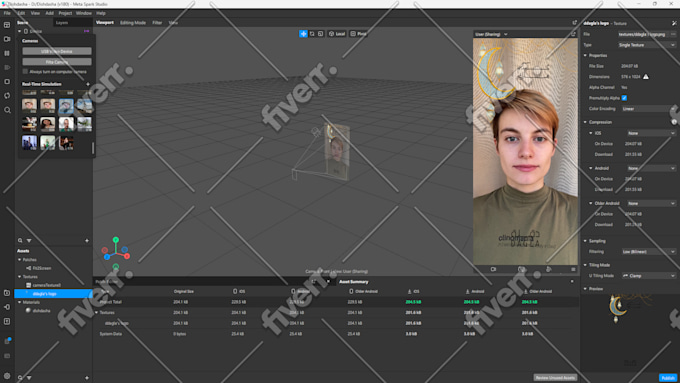Collapse the Sampling section in inspector
The height and width of the screenshot is (383, 680).
point(585,241)
